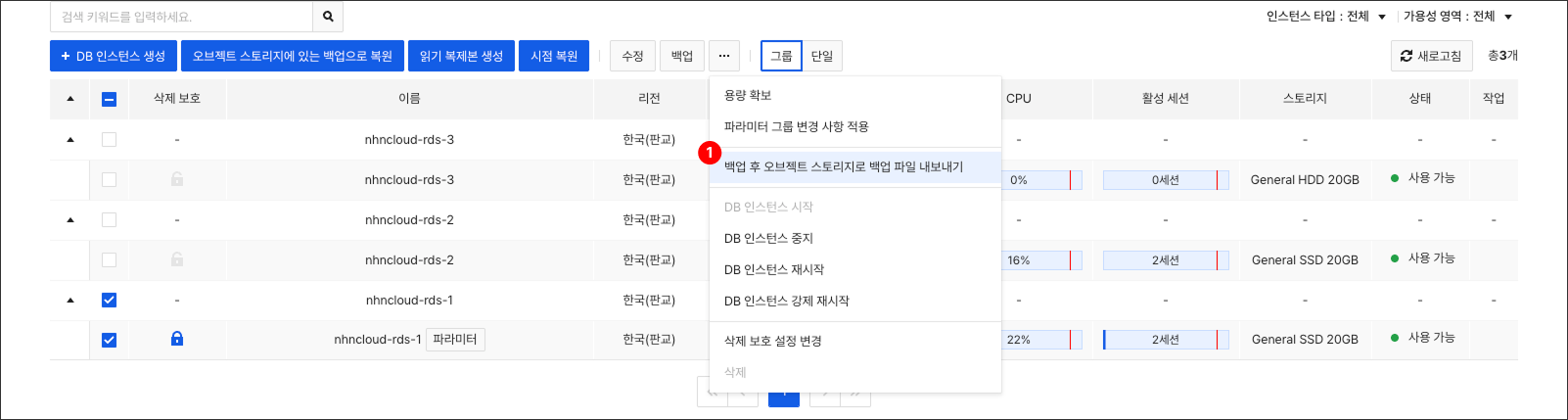
Task: Toggle the select-all header checkbox
Action: pos(109,99)
